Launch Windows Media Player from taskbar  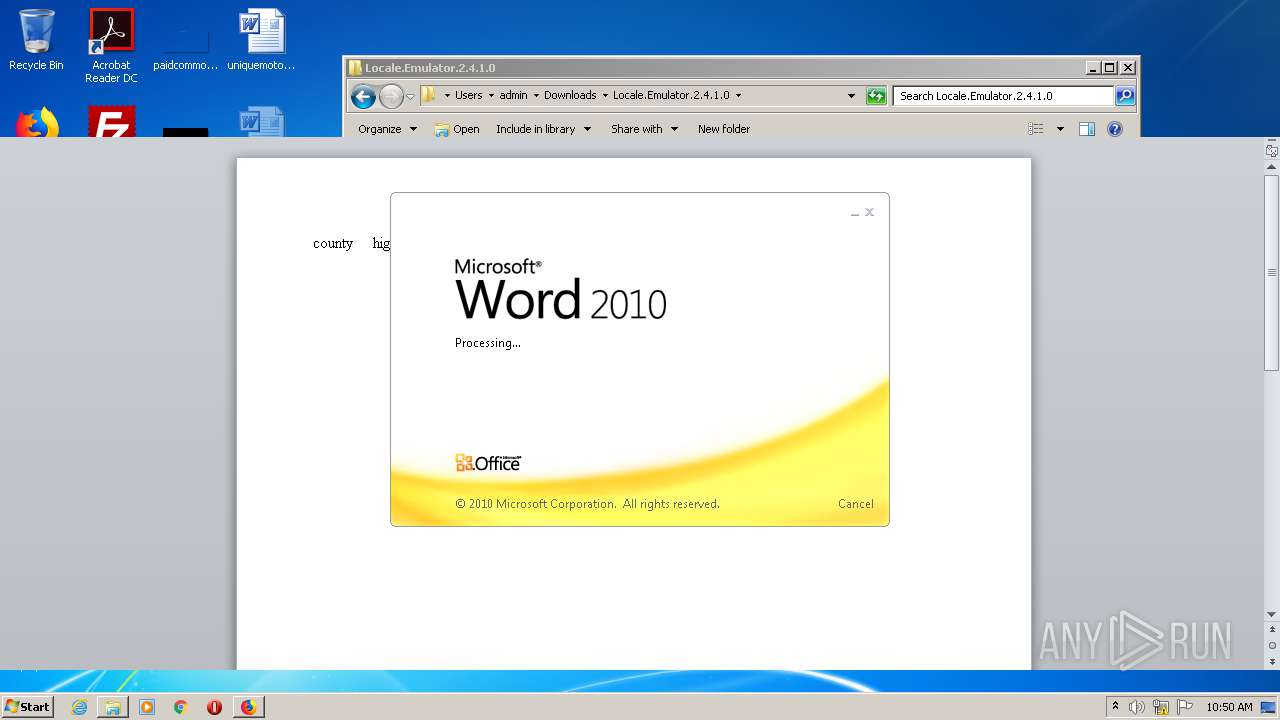[147, 707]
